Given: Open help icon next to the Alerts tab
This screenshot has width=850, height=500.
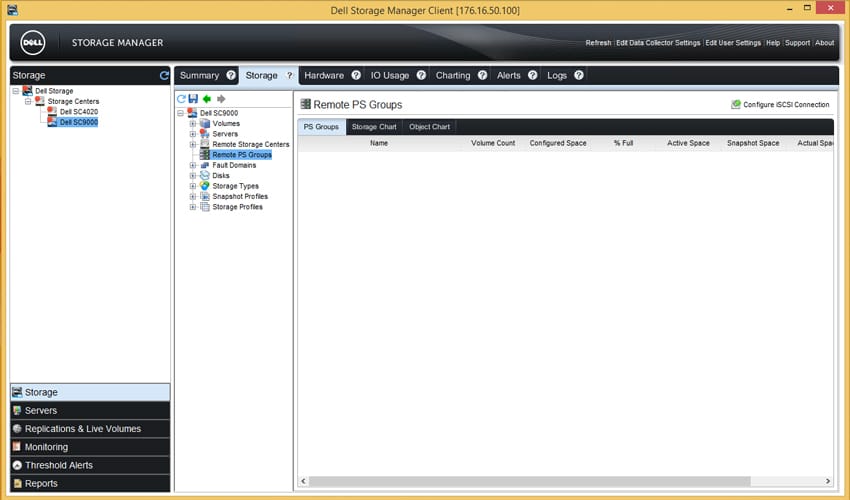Looking at the screenshot, I should tap(532, 75).
